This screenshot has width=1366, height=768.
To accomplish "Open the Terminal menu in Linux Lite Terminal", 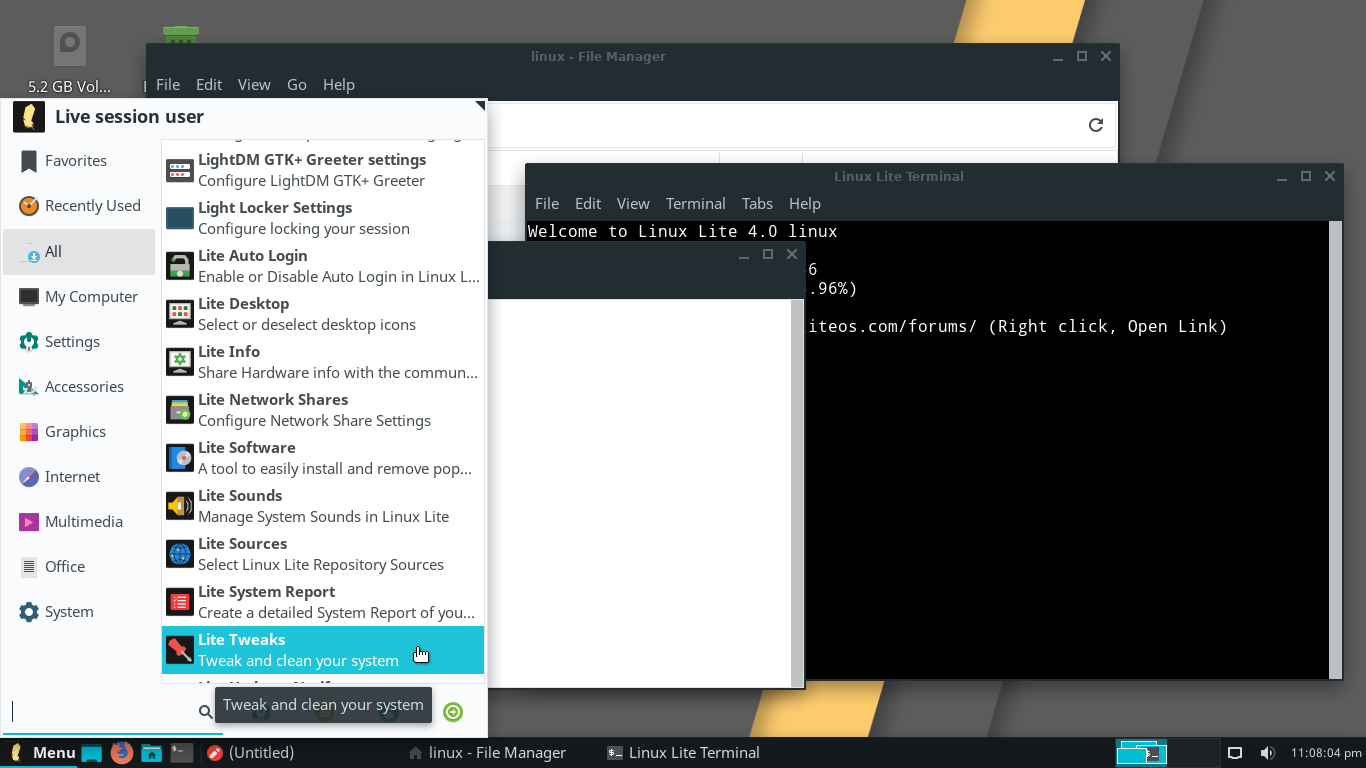I will point(695,203).
